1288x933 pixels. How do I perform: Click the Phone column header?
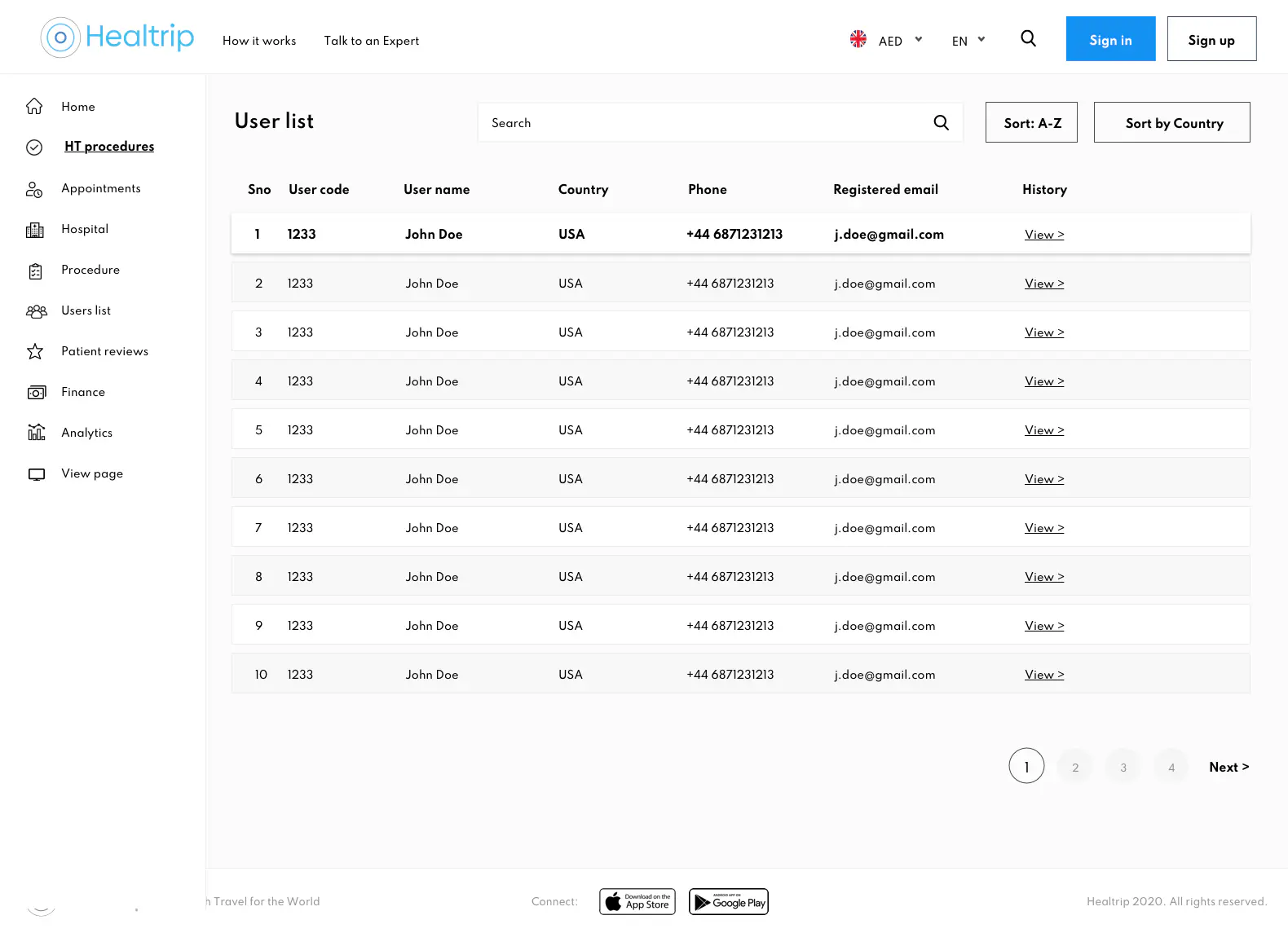(707, 189)
